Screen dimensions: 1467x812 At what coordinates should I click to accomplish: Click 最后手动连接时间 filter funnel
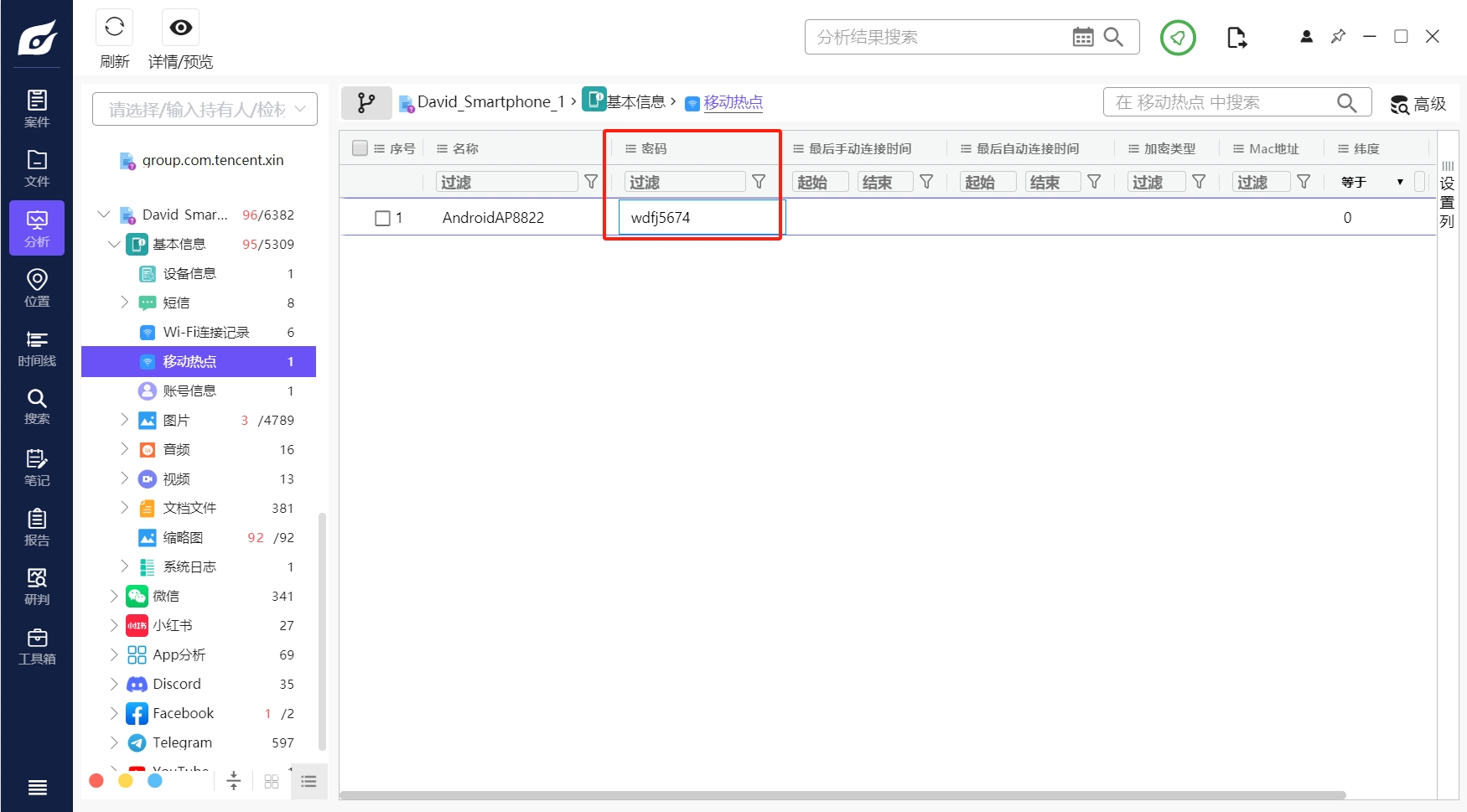click(926, 182)
